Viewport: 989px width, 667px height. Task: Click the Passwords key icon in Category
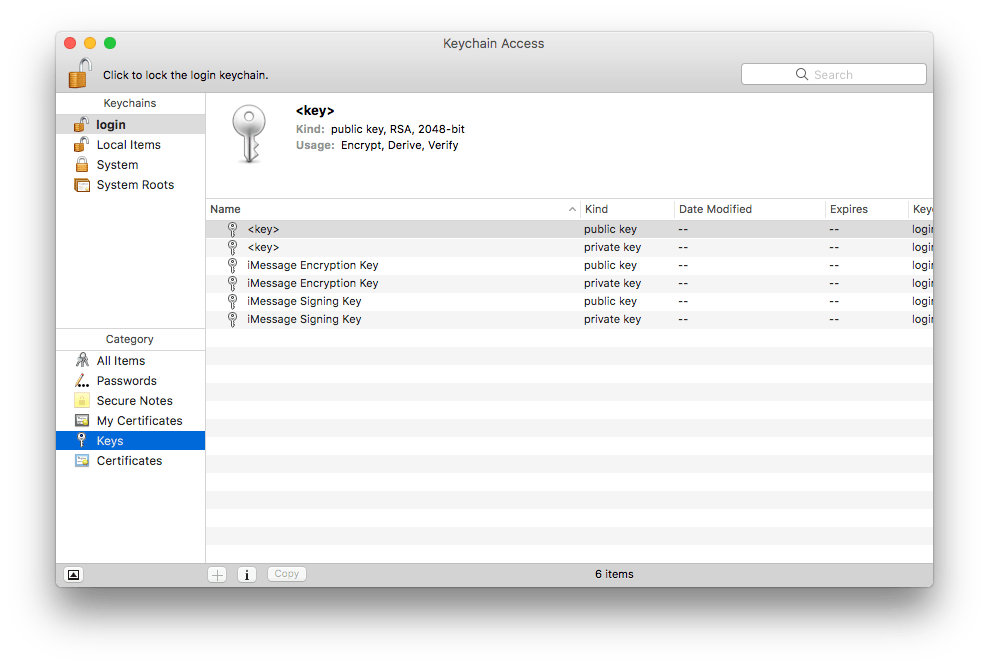tap(81, 380)
